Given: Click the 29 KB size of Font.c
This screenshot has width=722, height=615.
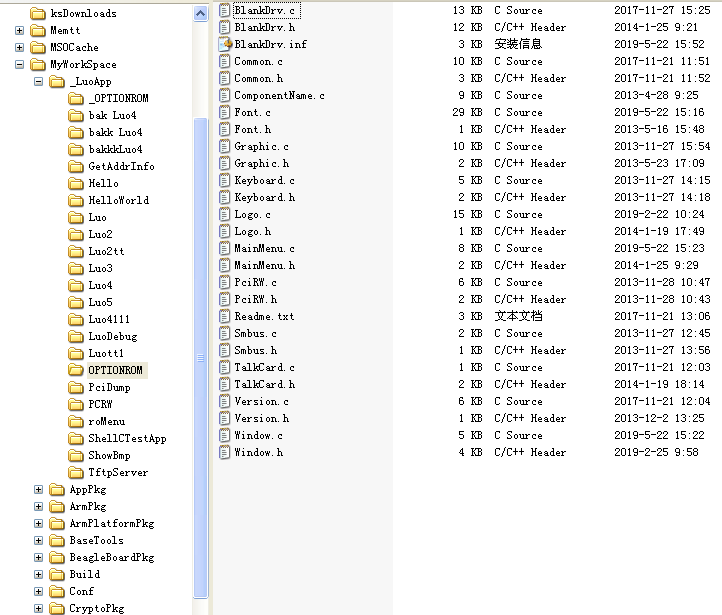Looking at the screenshot, I should (467, 112).
